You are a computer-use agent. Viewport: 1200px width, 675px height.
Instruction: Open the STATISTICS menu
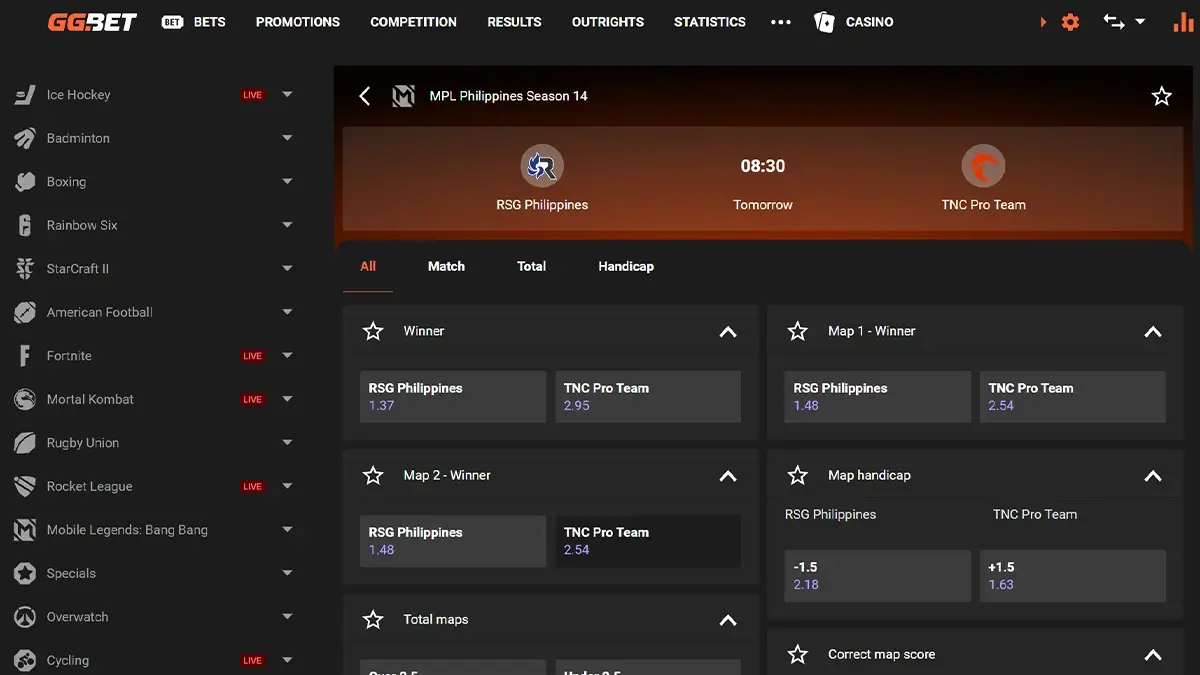pos(710,21)
